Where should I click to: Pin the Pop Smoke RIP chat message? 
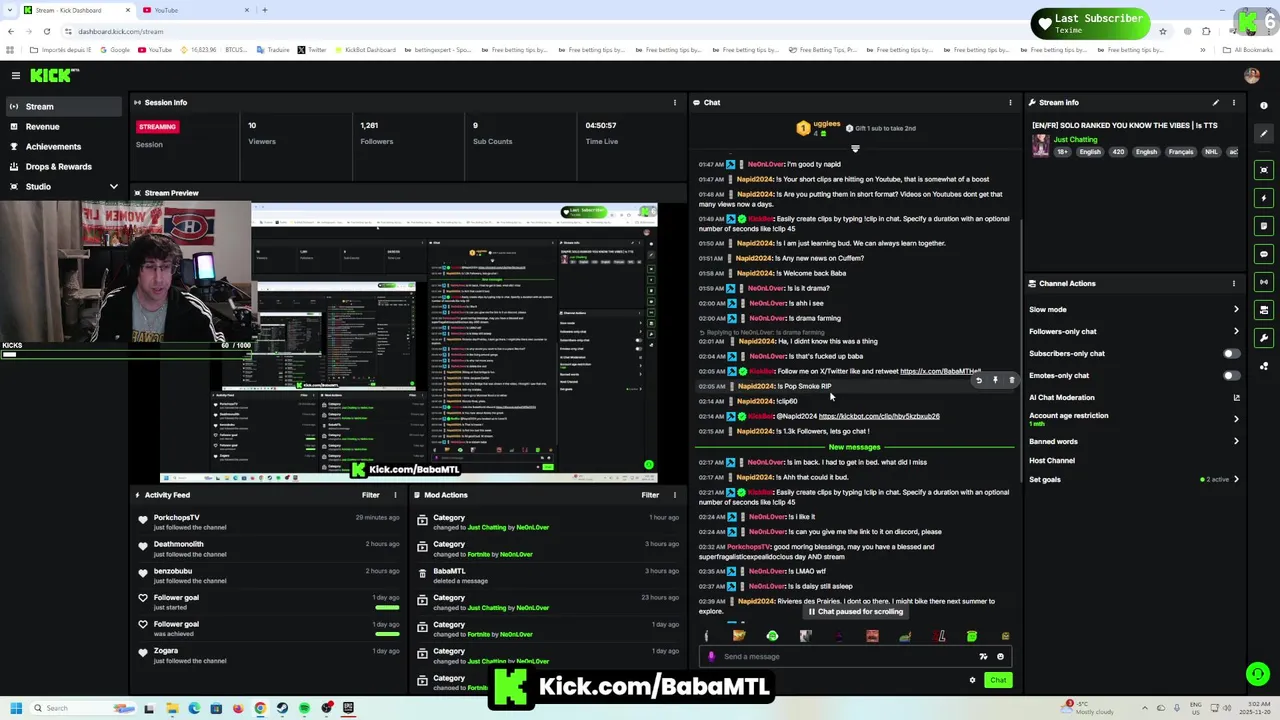click(x=995, y=380)
